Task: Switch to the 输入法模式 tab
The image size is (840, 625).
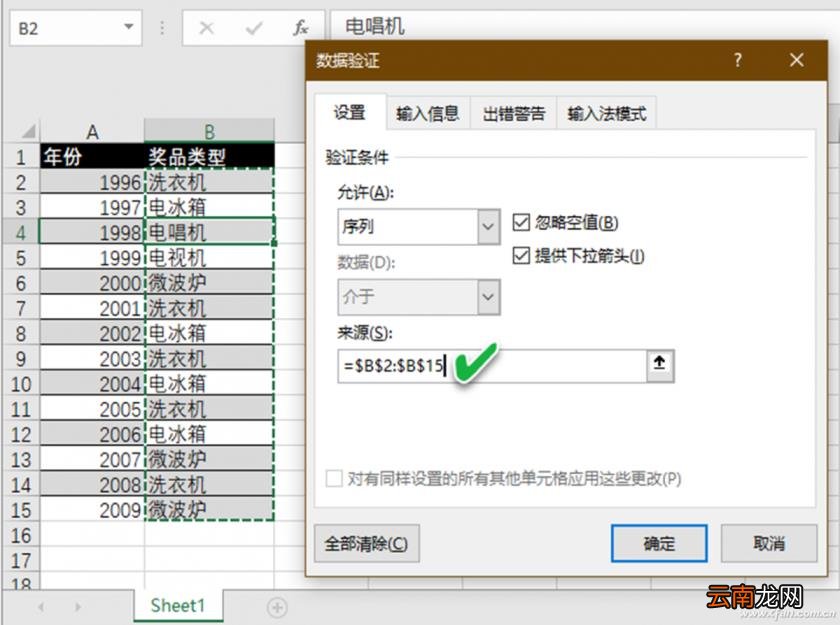Action: (606, 113)
